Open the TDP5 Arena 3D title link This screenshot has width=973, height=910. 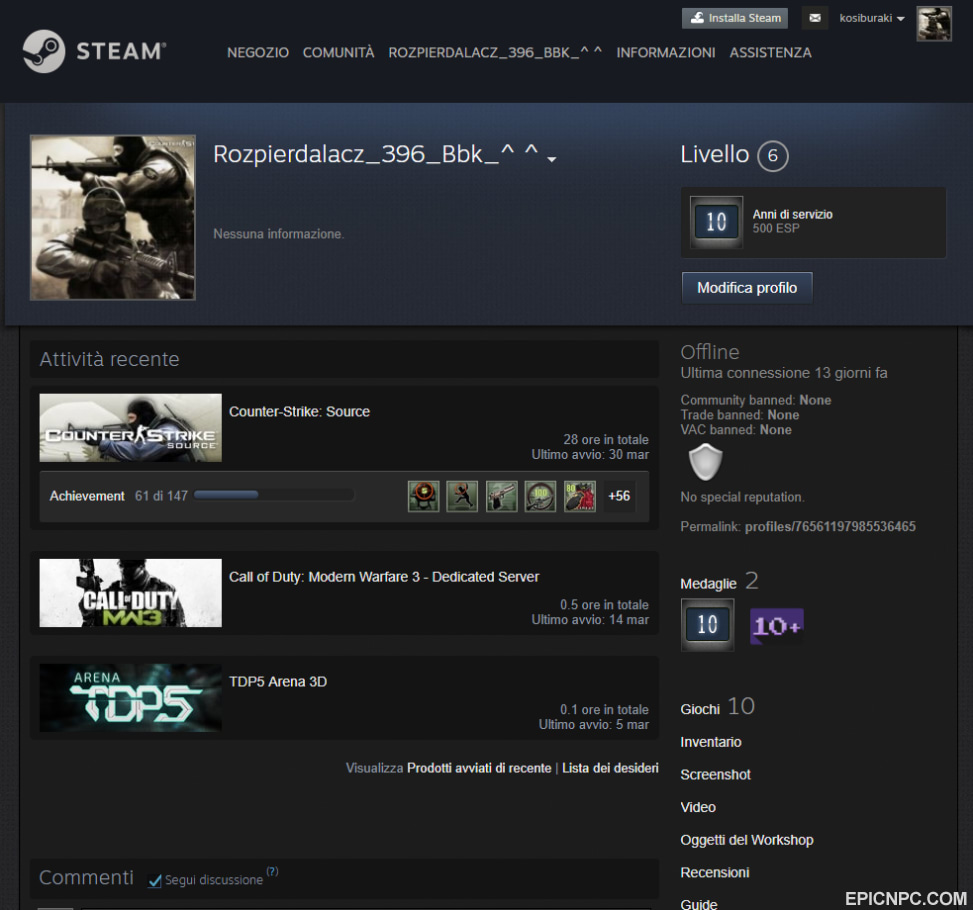[278, 682]
